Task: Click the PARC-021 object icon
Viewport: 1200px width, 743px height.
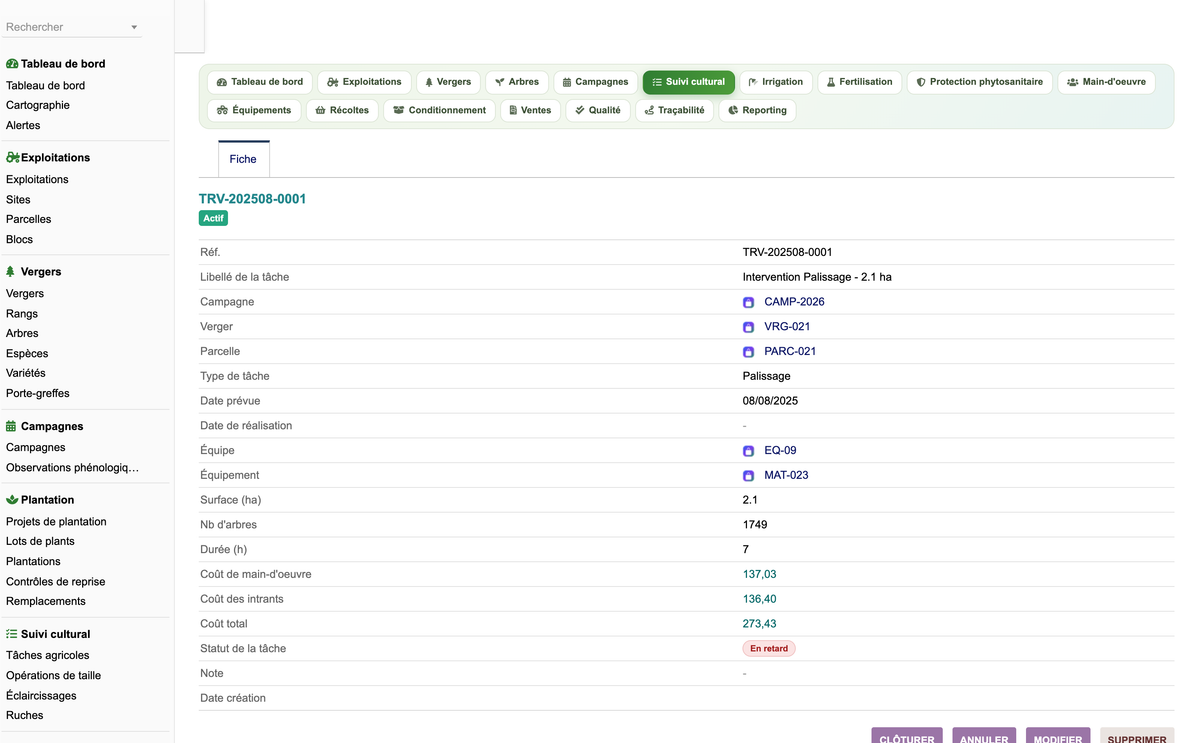Action: [x=748, y=352]
